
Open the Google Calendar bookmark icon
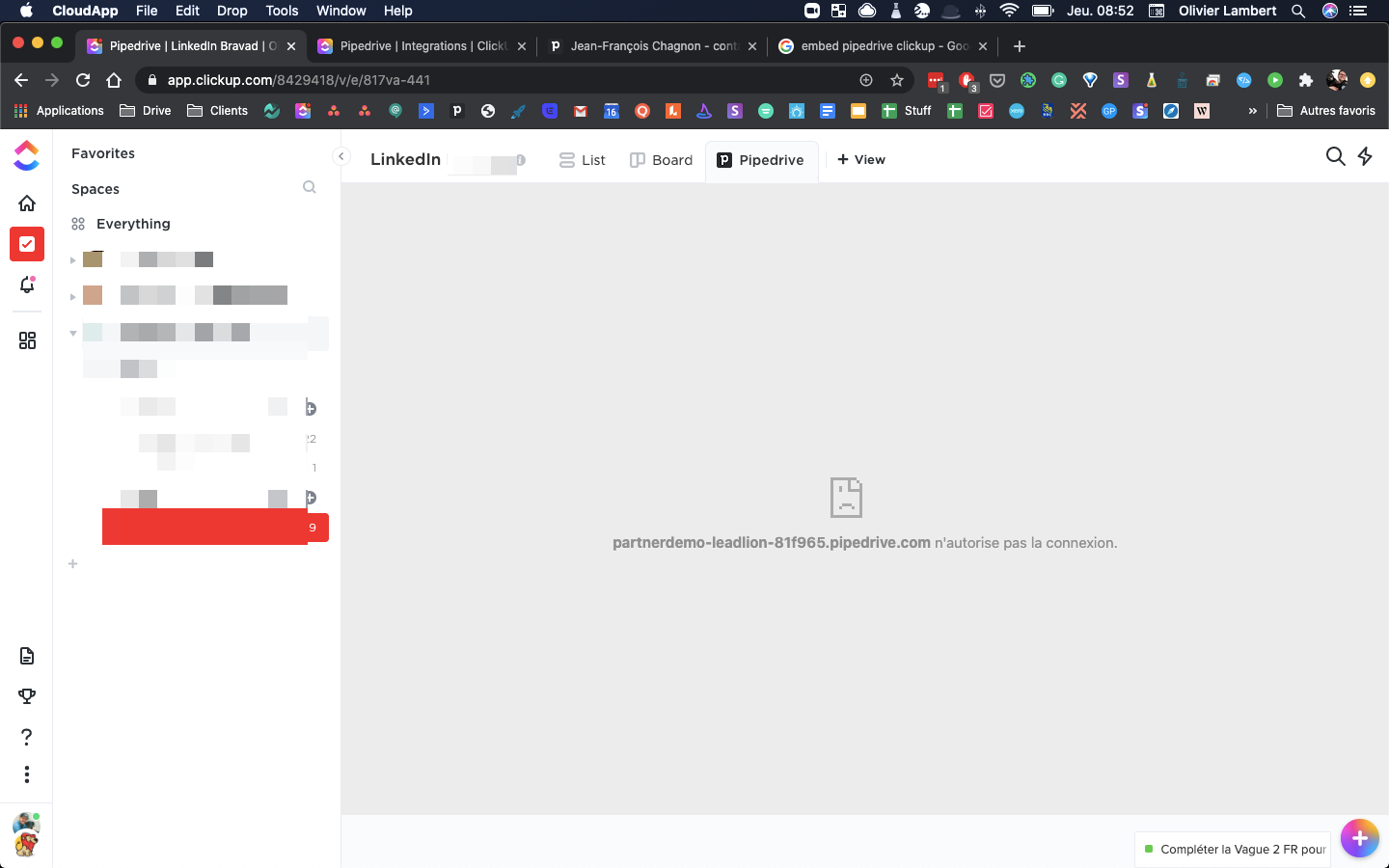tap(612, 111)
